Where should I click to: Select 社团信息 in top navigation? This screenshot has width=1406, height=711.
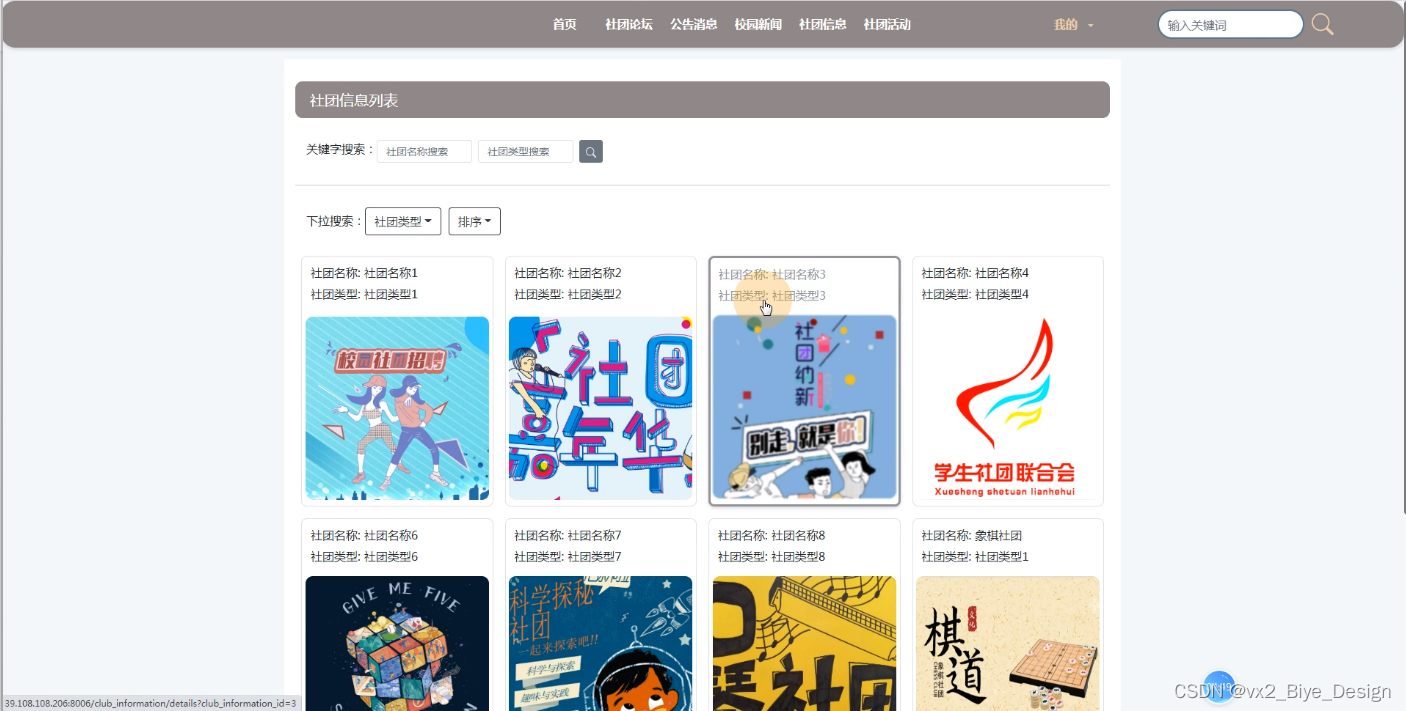[823, 25]
